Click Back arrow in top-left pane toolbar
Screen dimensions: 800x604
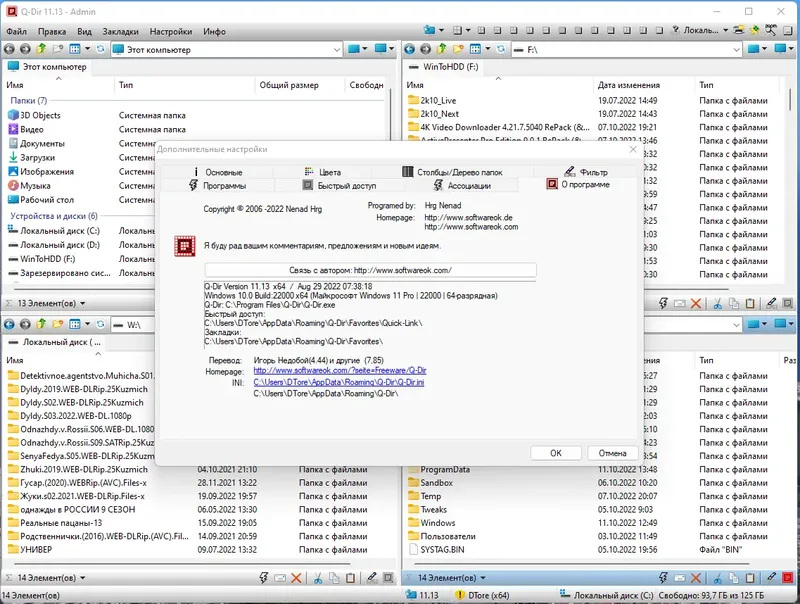pos(9,49)
